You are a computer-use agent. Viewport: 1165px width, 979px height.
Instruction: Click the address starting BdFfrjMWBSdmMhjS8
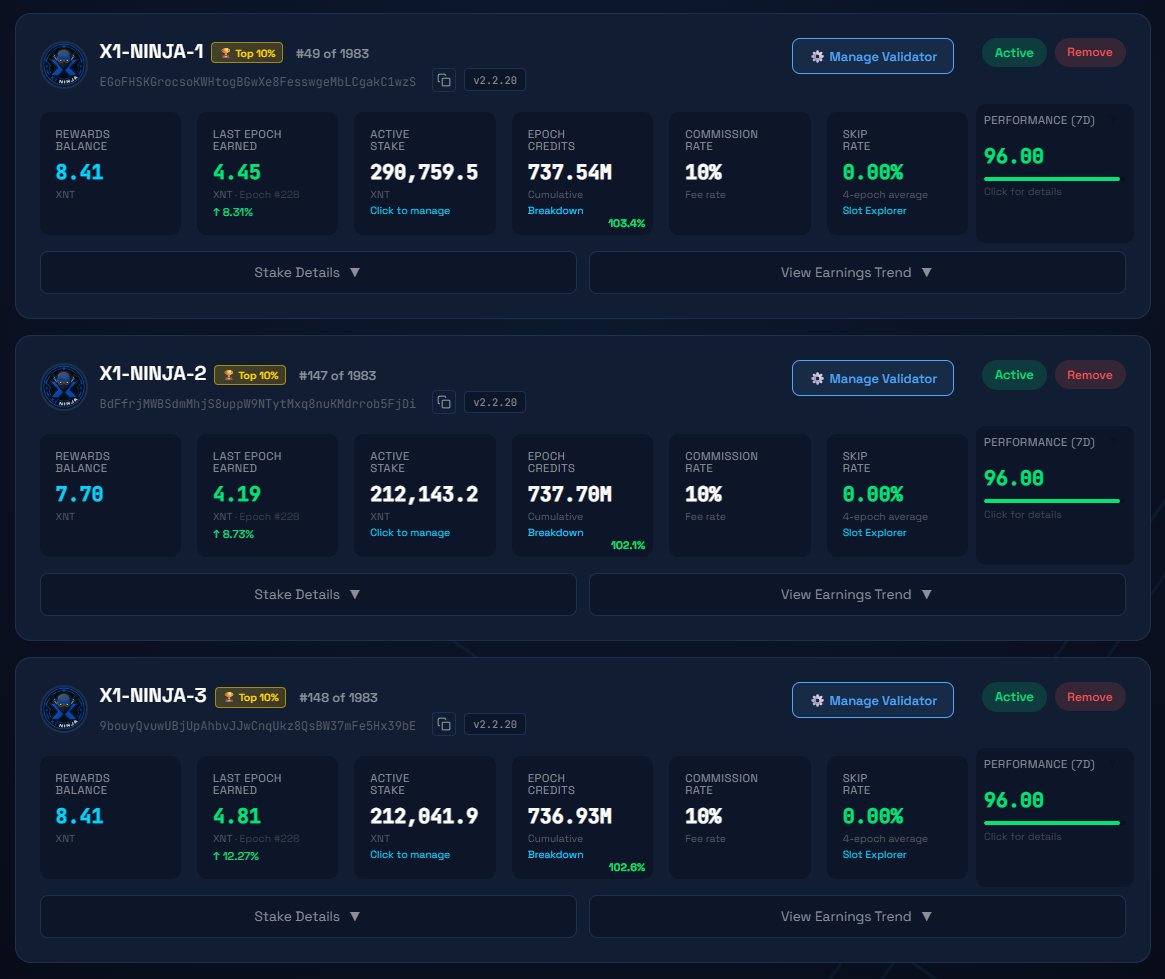pos(258,403)
